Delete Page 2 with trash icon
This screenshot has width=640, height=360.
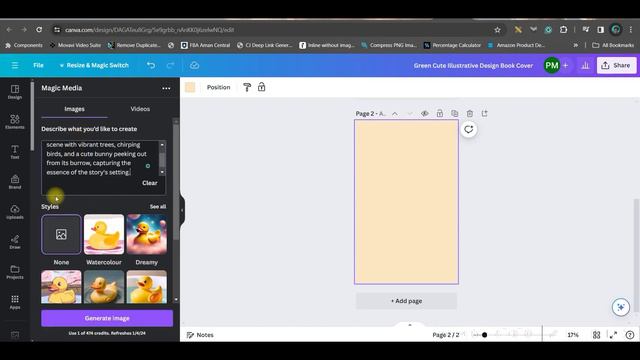click(x=470, y=113)
